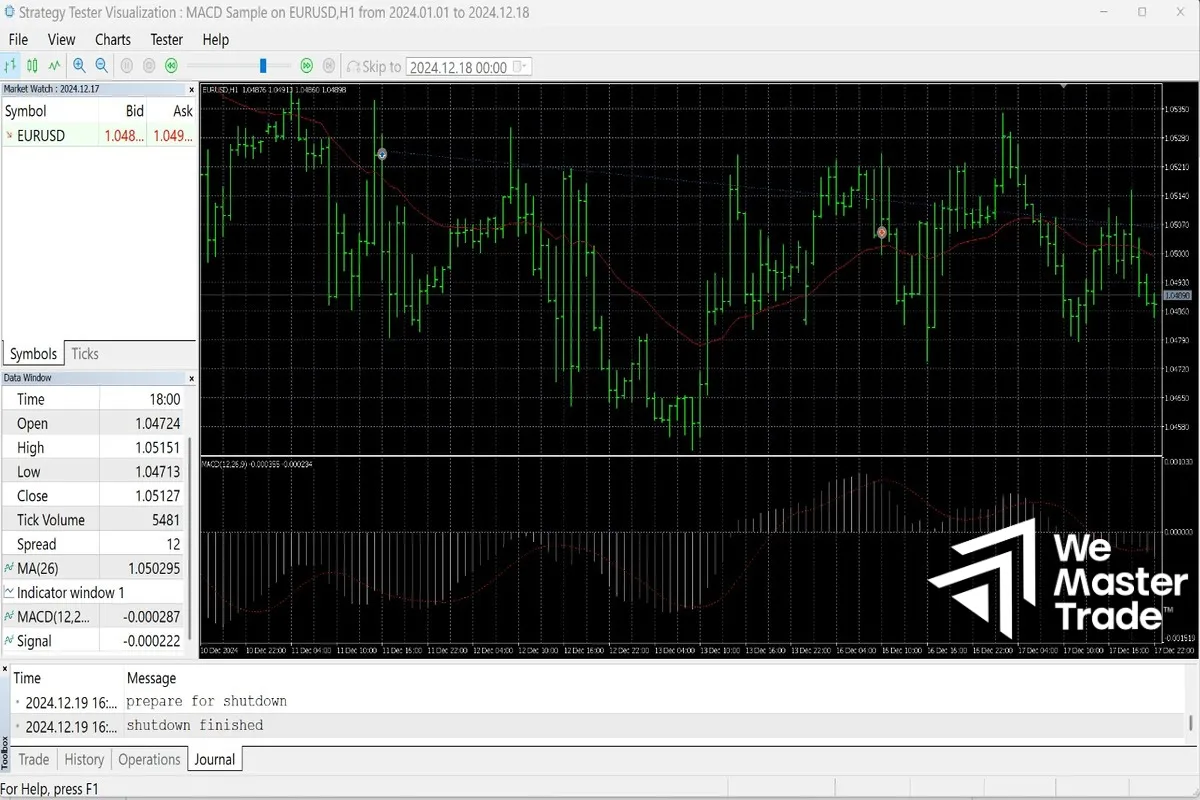Switch to the Ticks tab

[84, 353]
